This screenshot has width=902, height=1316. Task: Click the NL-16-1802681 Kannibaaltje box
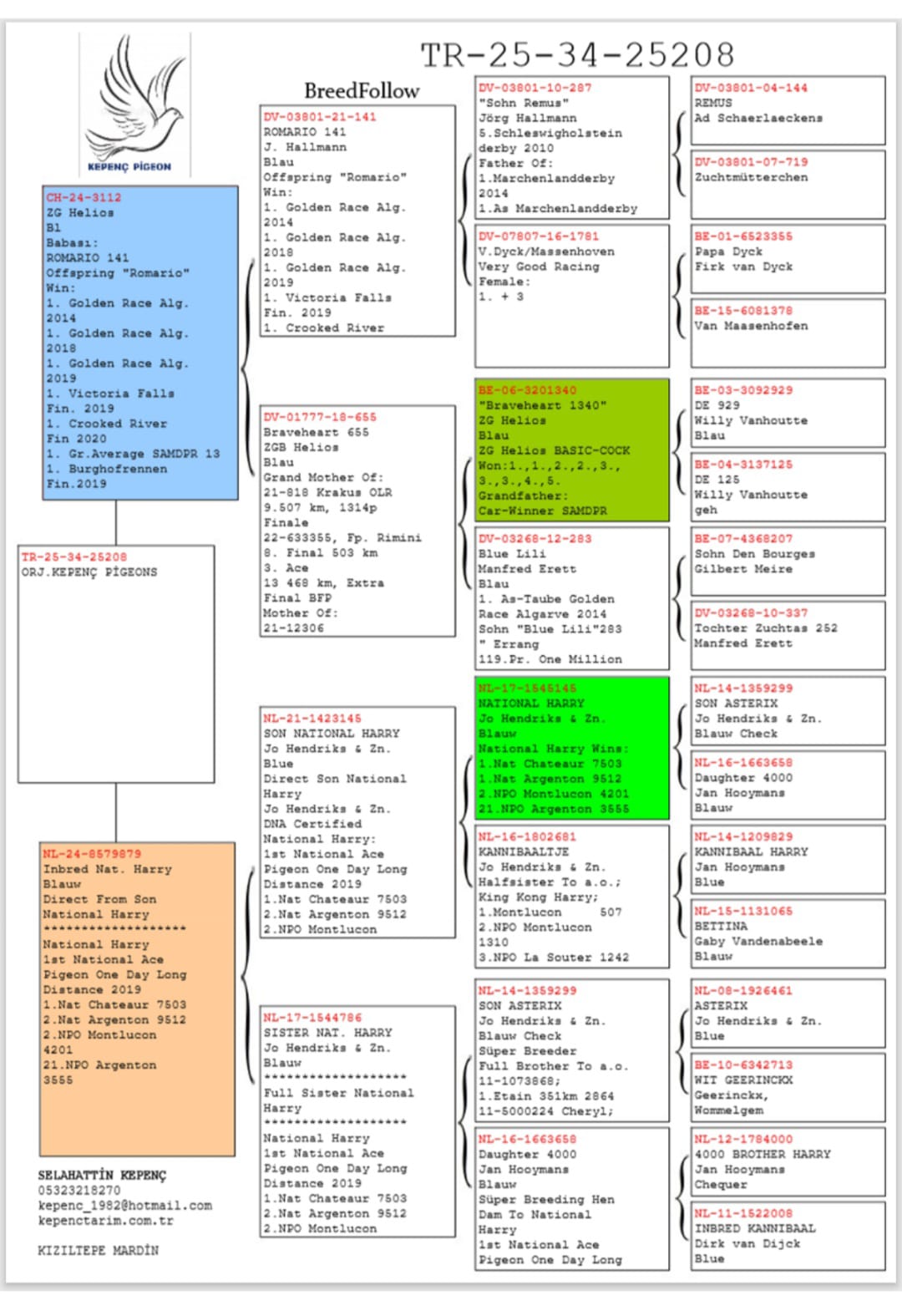click(x=572, y=897)
